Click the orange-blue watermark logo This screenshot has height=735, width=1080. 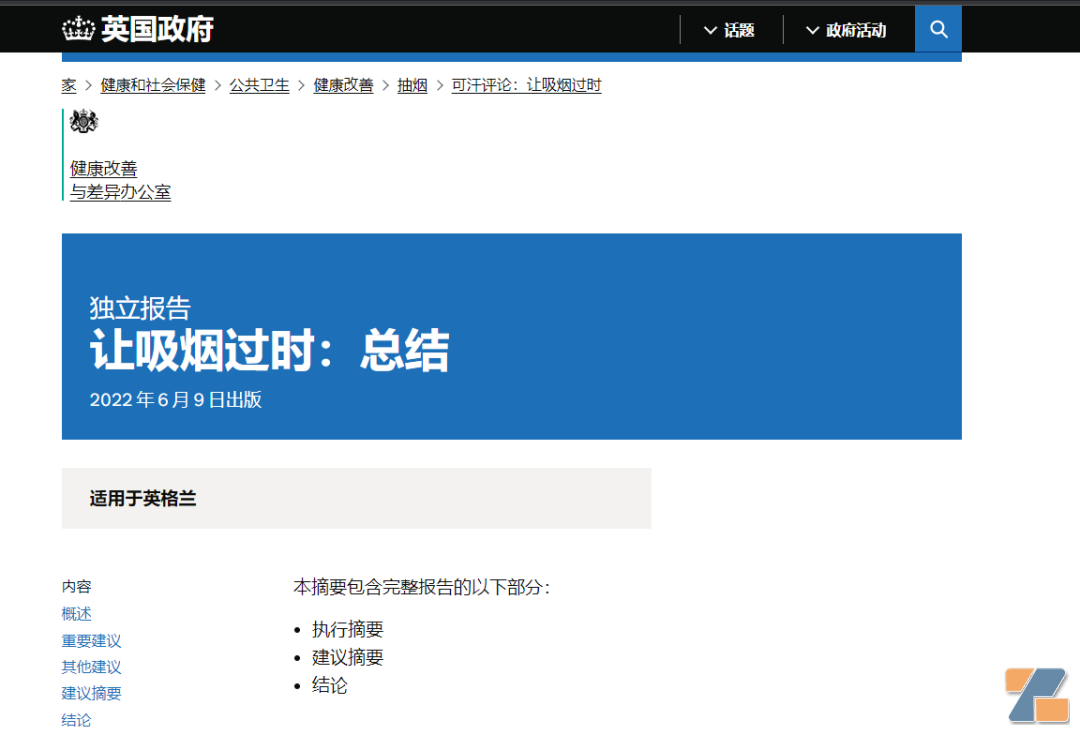point(1037,694)
